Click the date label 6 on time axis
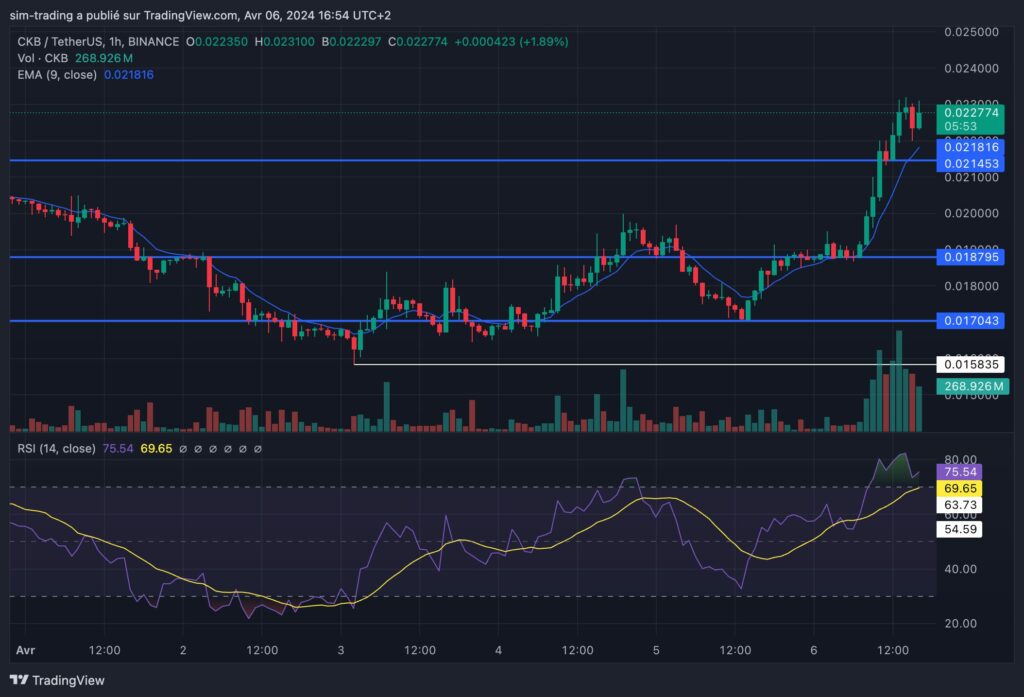This screenshot has width=1024, height=697. [x=814, y=651]
